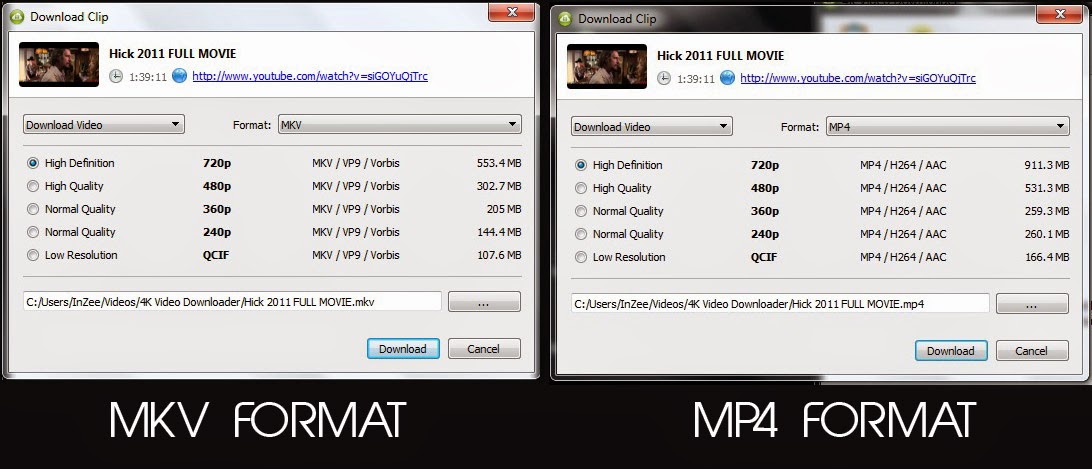Click the .mp4 save path field
The height and width of the screenshot is (469, 1092).
click(x=781, y=303)
